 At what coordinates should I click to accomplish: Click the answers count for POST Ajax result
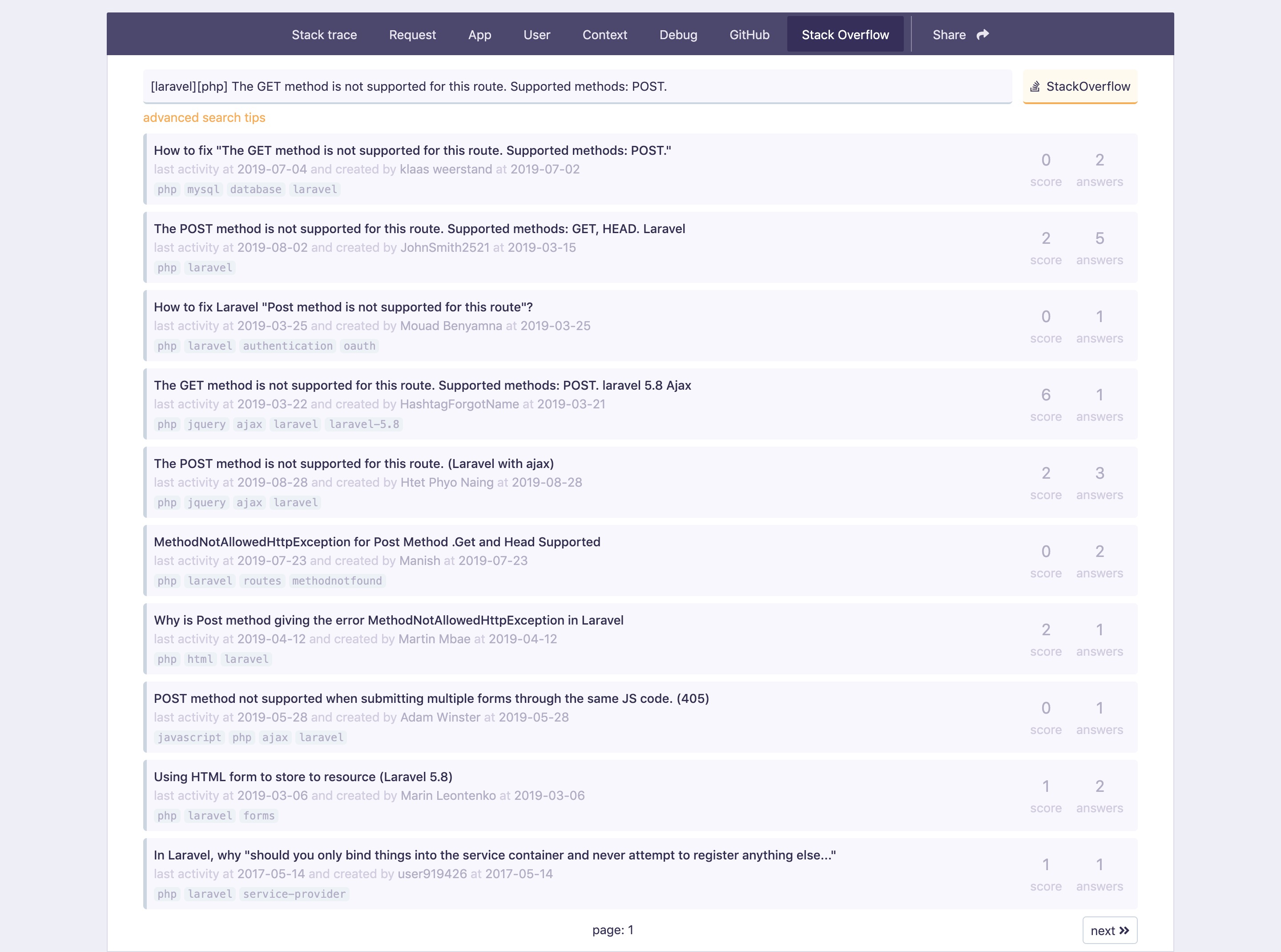tap(1099, 473)
